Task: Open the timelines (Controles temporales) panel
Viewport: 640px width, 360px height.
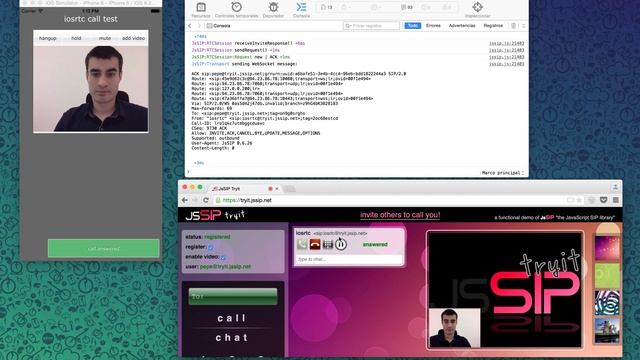Action: (x=236, y=10)
